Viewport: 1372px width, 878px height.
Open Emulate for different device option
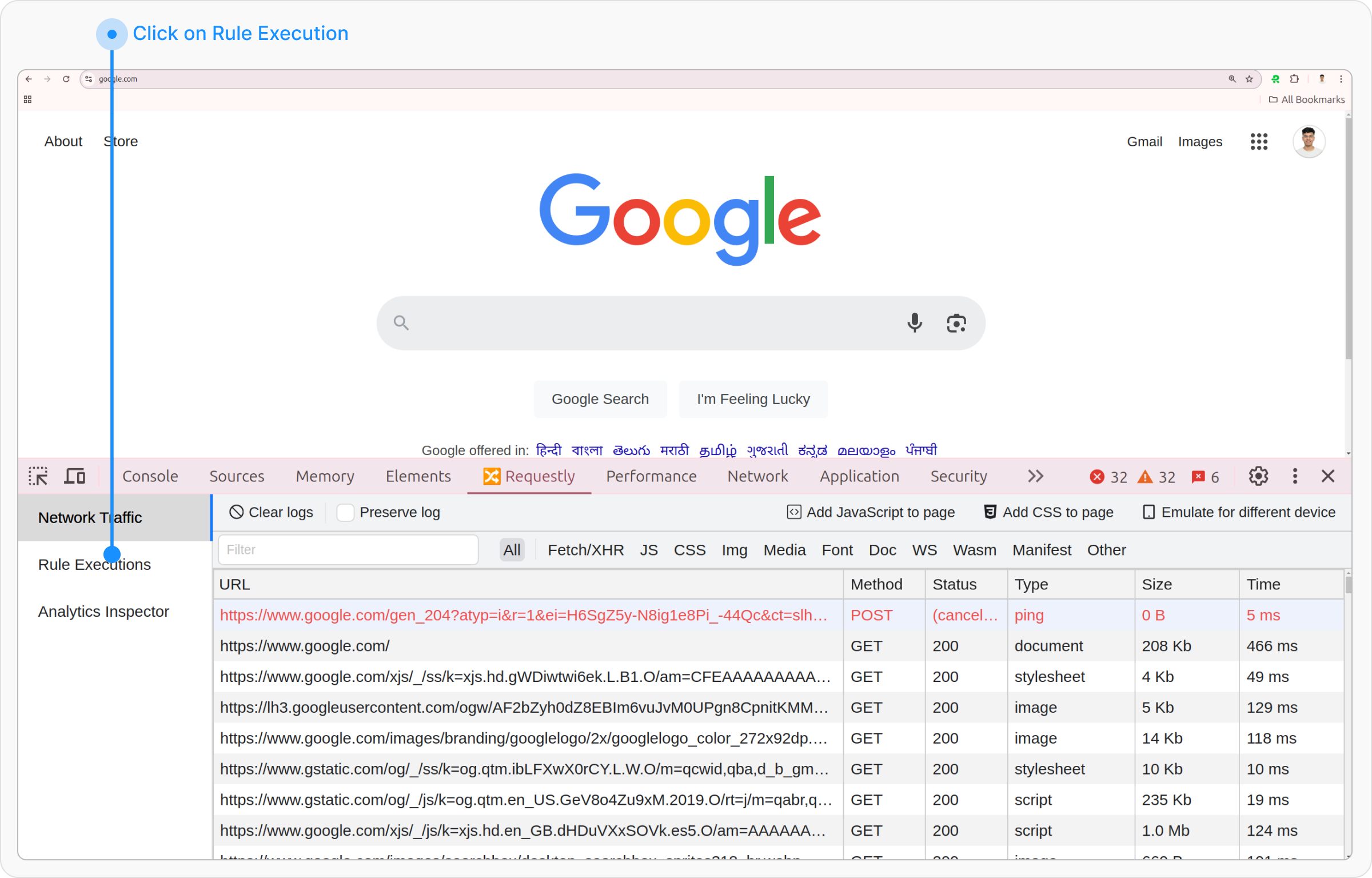(1238, 512)
